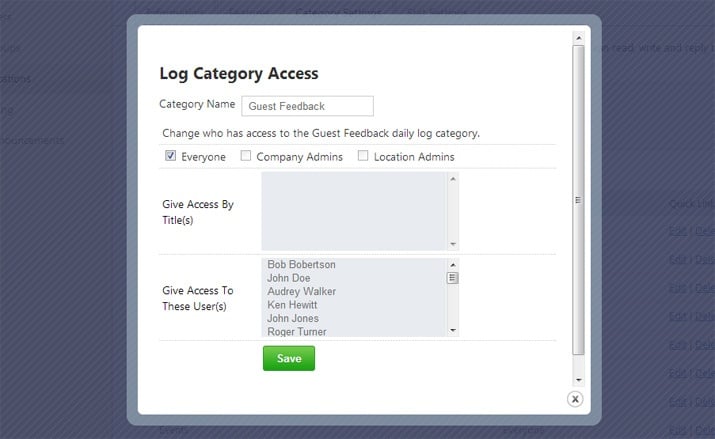The height and width of the screenshot is (439, 715).
Task: Select John Doe from the users list
Action: click(x=289, y=278)
